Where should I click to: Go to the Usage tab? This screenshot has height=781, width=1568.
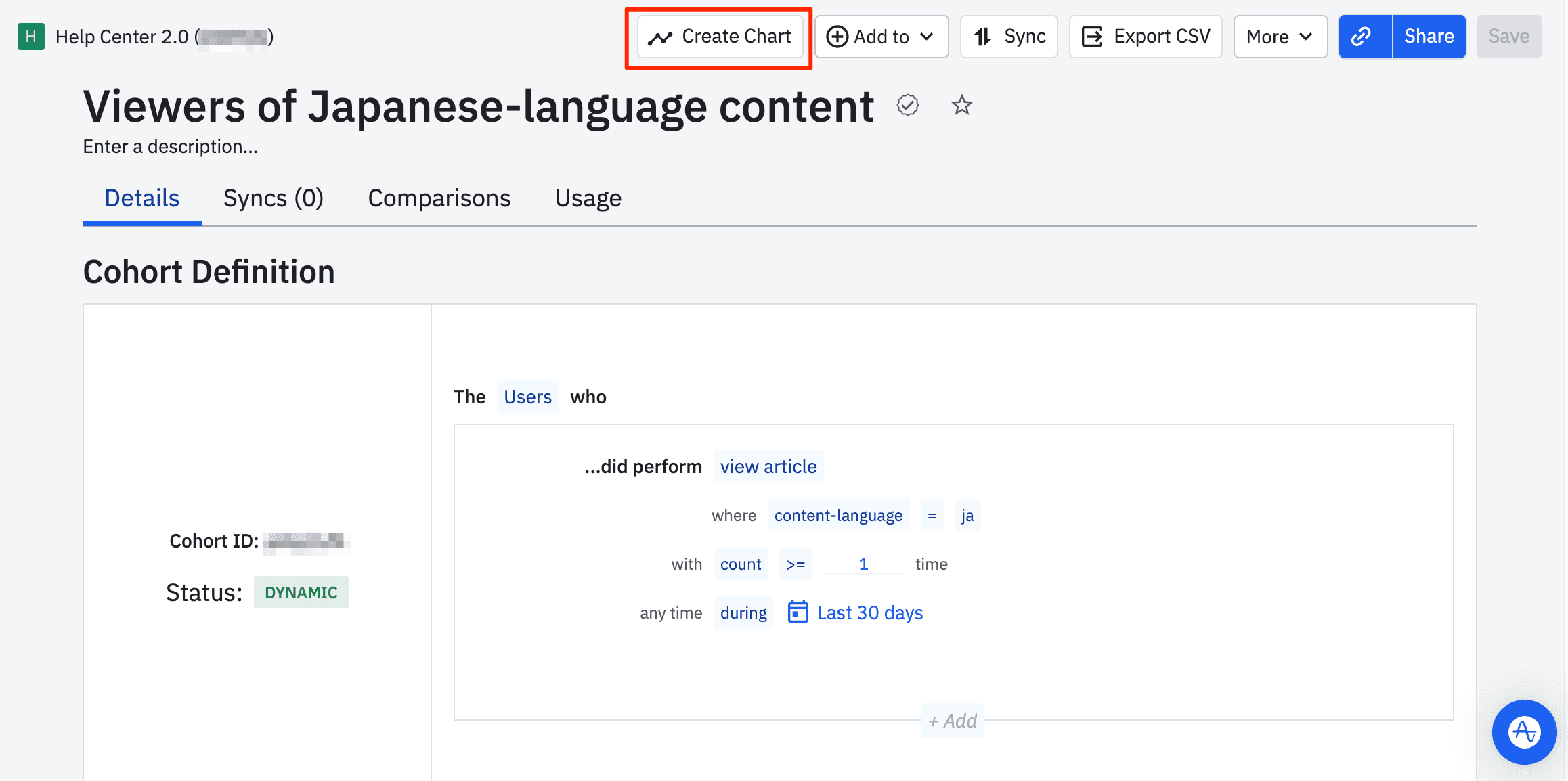(588, 198)
